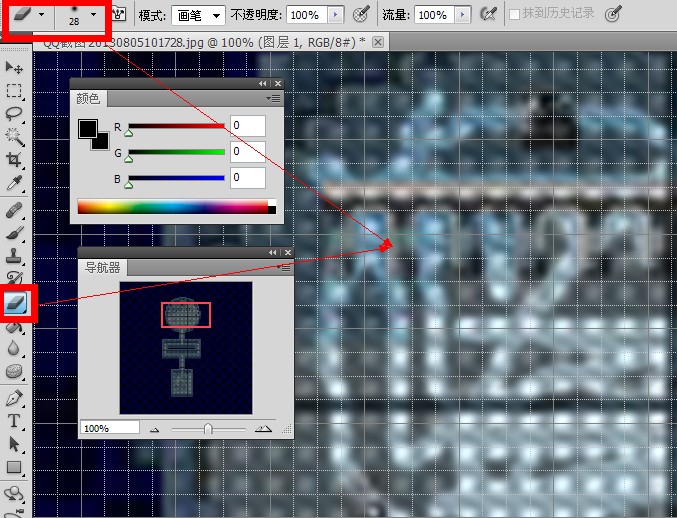Click the navigator zoom slider
Image resolution: width=677 pixels, height=518 pixels.
coord(209,429)
